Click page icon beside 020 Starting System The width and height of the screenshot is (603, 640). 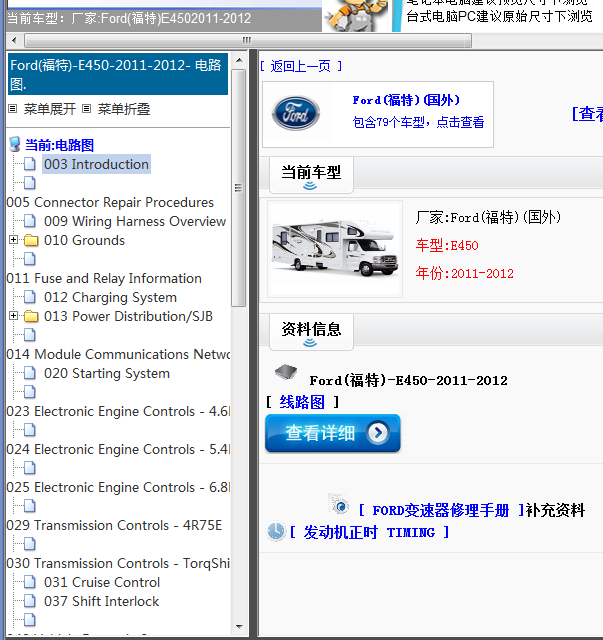point(29,373)
